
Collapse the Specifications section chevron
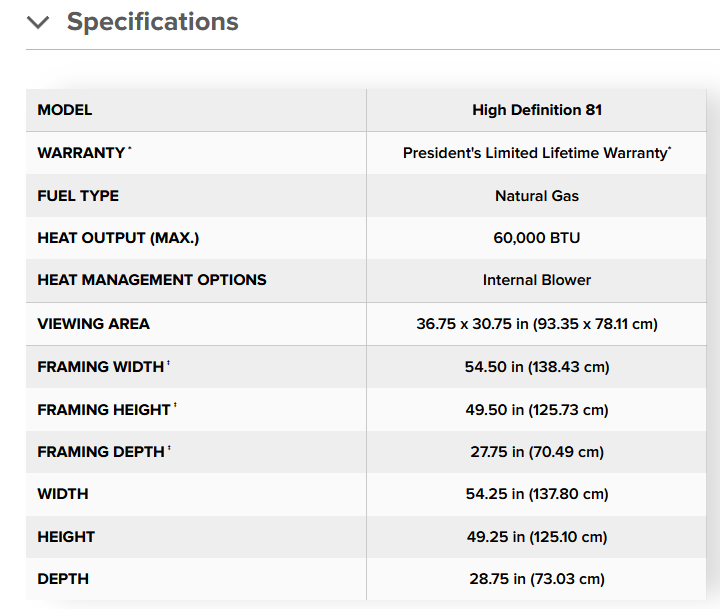[38, 22]
